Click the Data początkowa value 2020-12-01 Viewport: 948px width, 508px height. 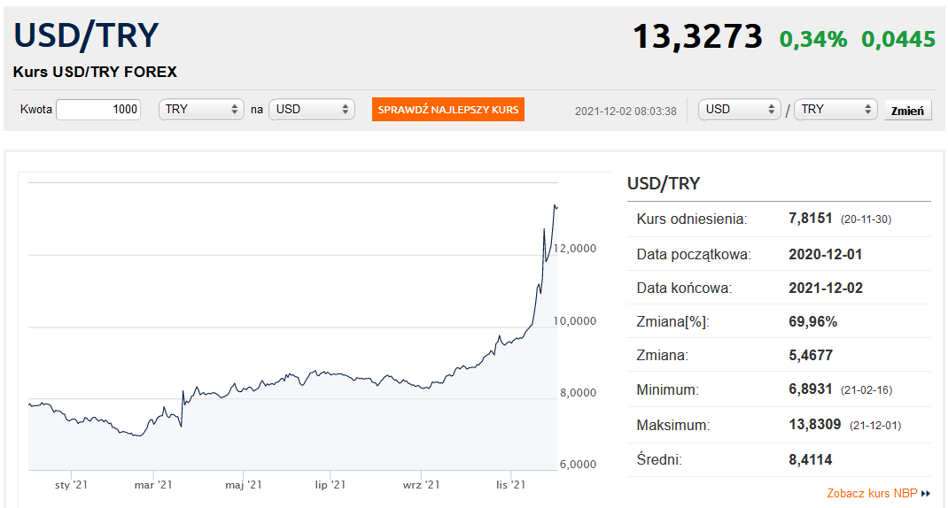coord(825,254)
